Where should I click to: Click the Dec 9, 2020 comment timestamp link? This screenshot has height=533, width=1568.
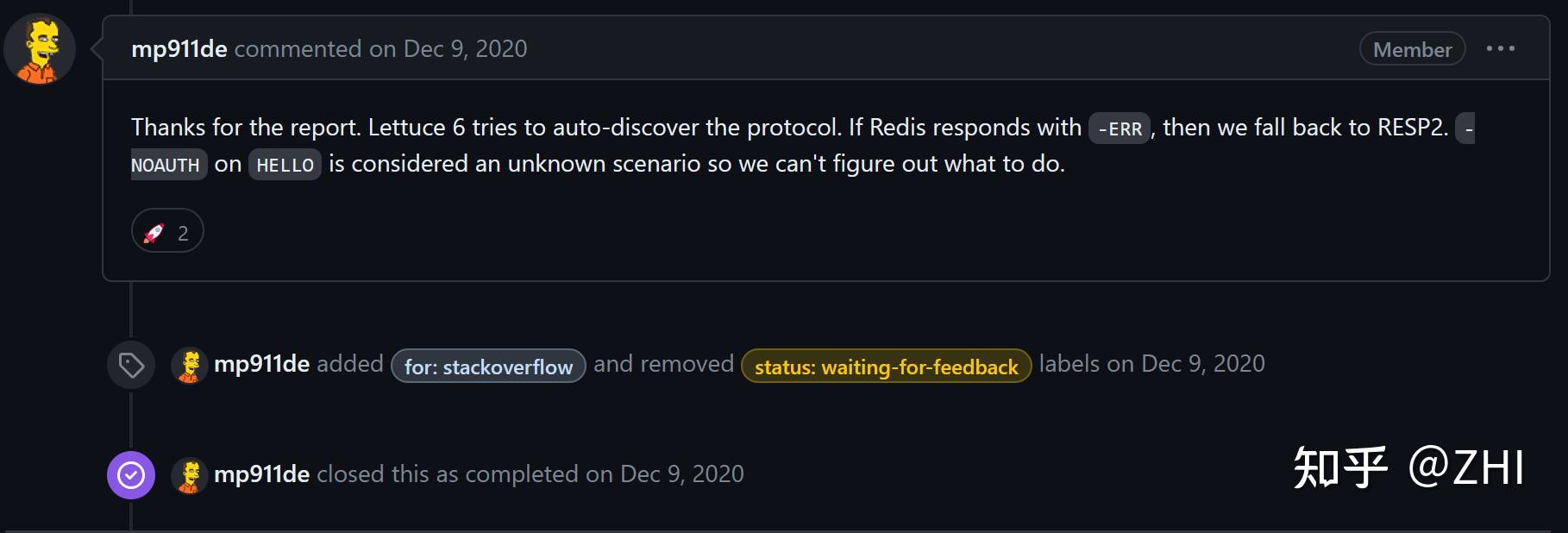[x=464, y=49]
